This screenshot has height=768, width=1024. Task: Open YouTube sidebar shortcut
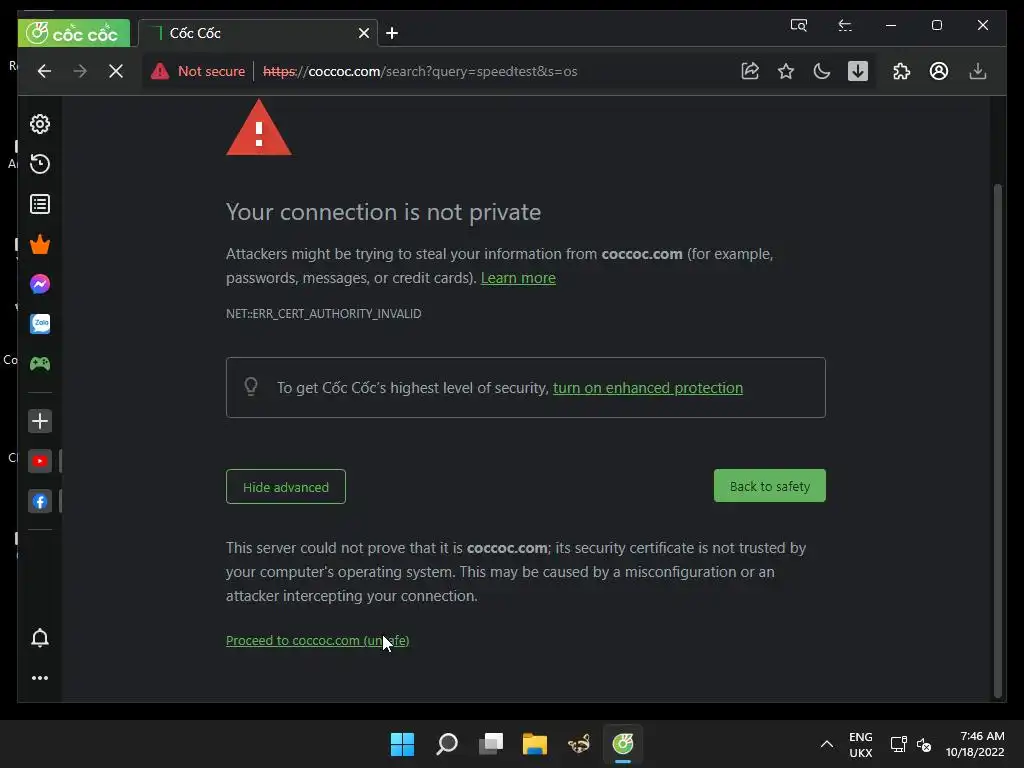click(x=40, y=461)
